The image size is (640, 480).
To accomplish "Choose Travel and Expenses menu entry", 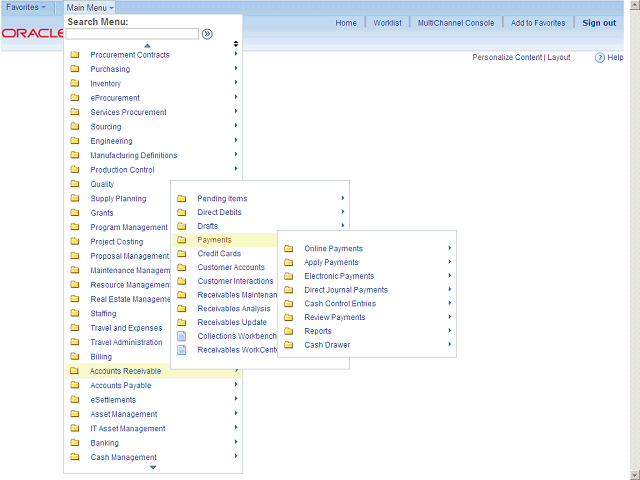I will tap(126, 328).
